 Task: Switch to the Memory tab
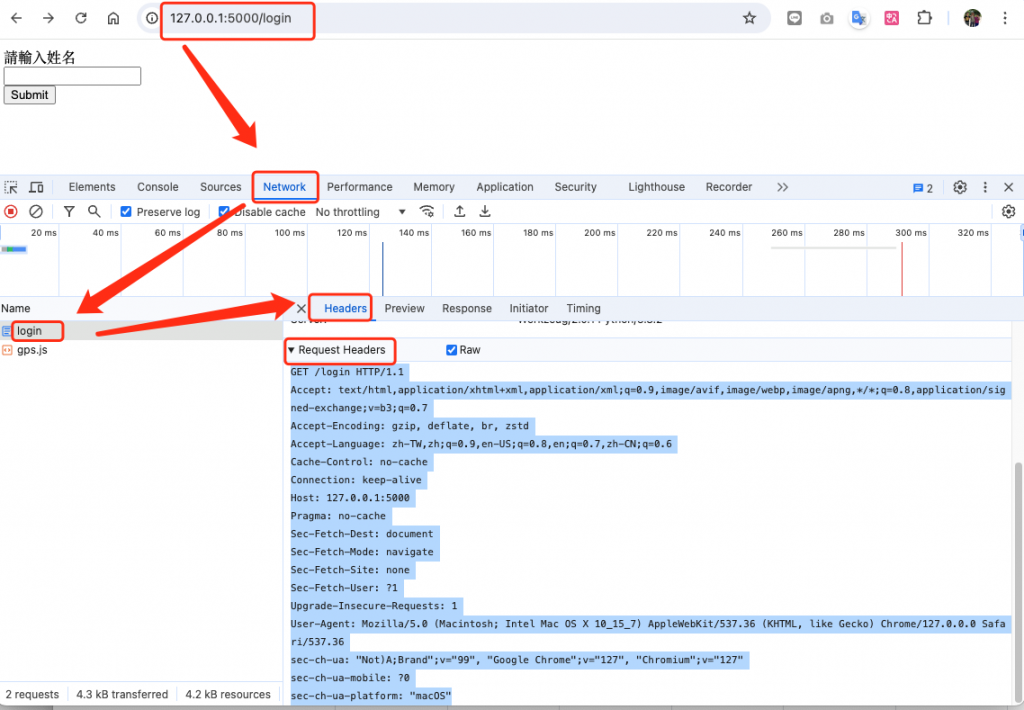point(434,187)
